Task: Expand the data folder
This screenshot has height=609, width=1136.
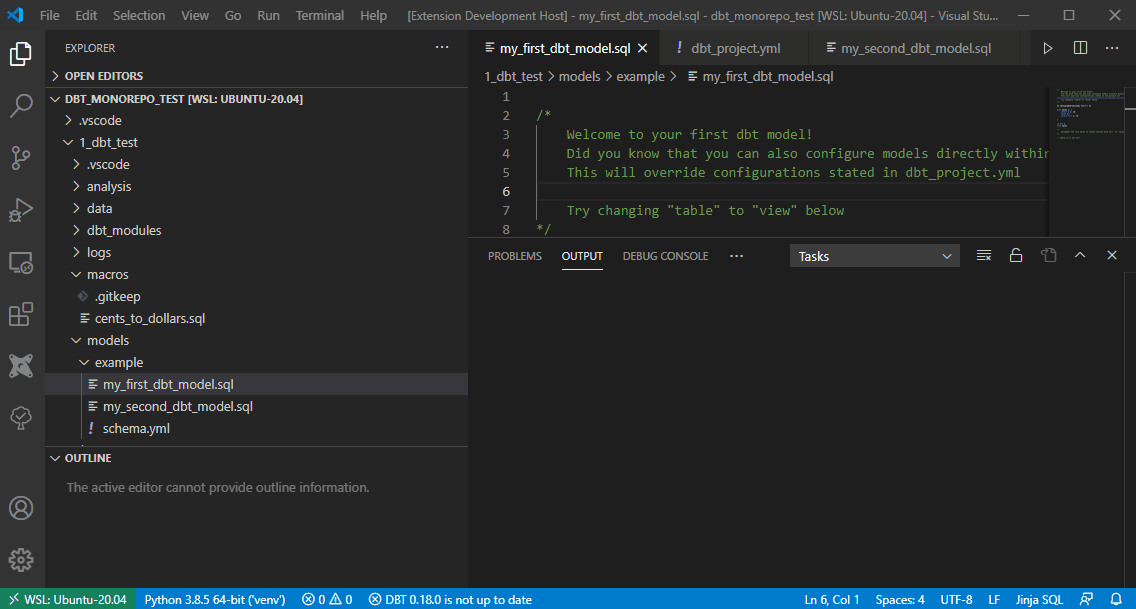Action: (256, 209)
